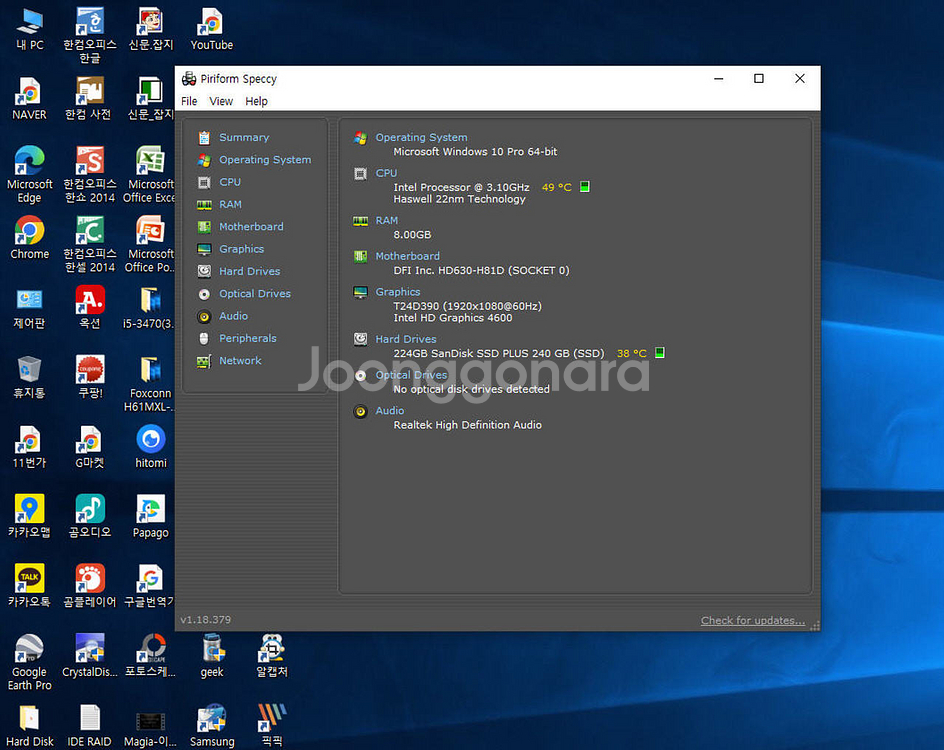Select the 곰오디오 desktop icon
944x750 pixels.
(90, 517)
